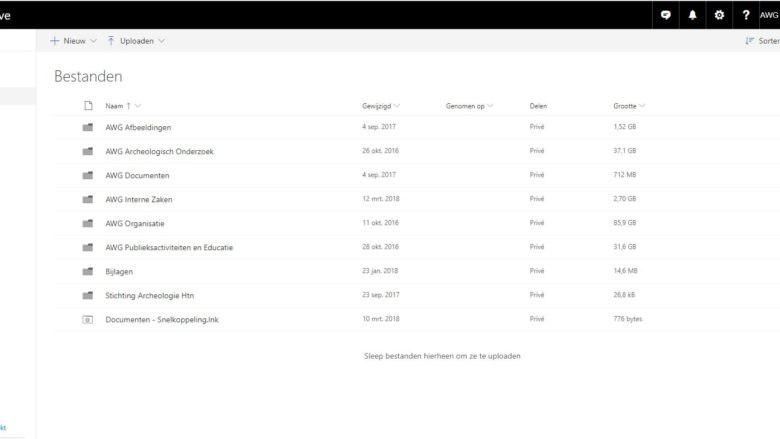Open the help question mark
780x439 pixels.
pos(746,15)
